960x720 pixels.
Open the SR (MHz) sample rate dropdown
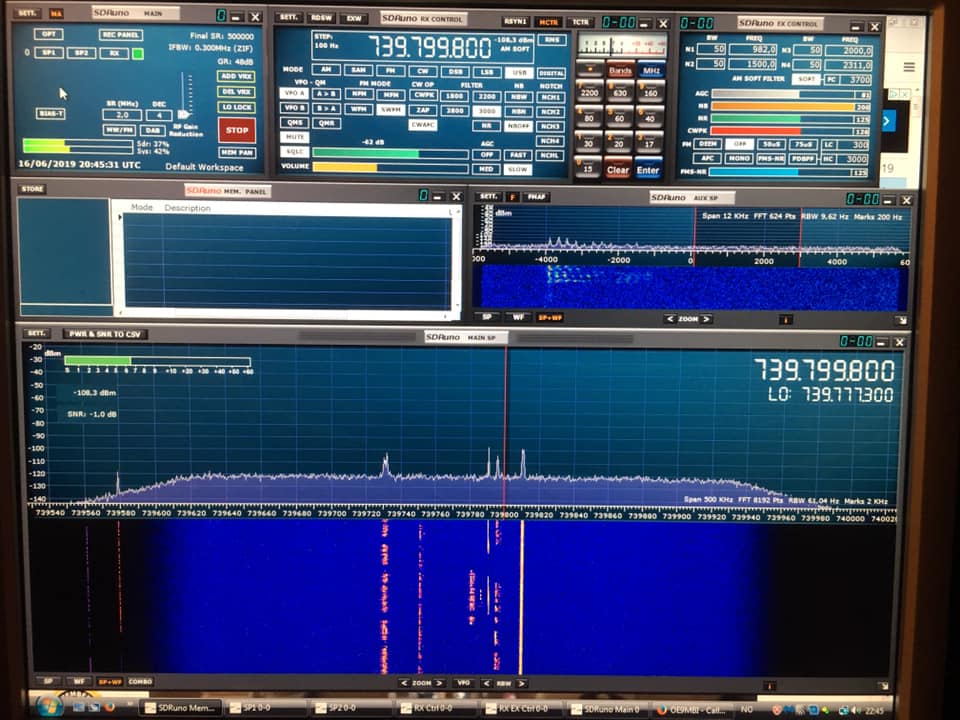121,115
